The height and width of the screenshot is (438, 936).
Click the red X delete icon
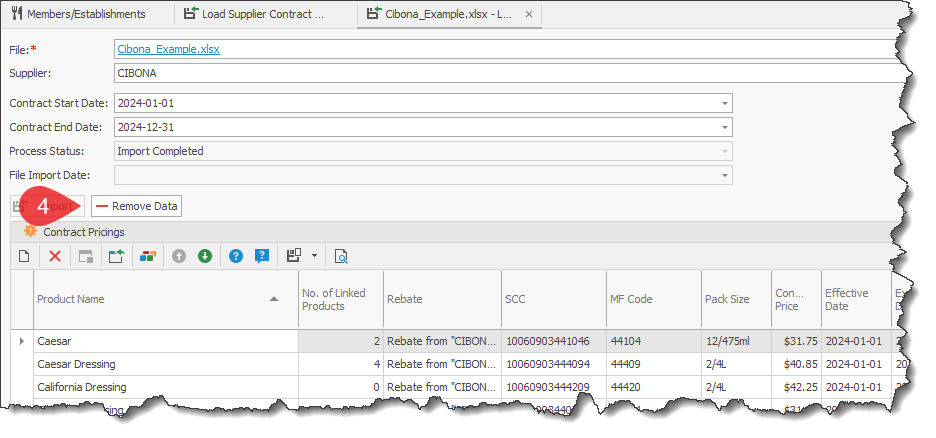tap(55, 256)
